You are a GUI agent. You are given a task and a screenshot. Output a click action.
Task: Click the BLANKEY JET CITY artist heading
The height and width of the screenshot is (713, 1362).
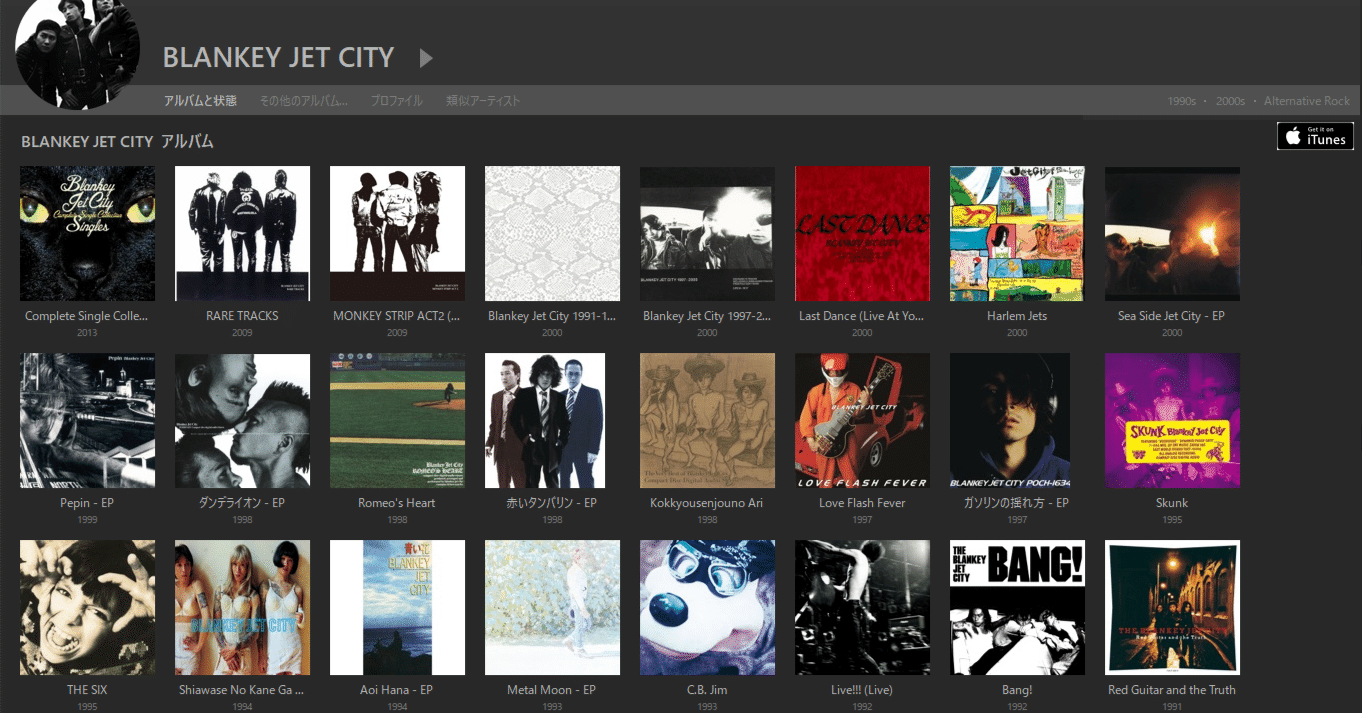coord(279,58)
